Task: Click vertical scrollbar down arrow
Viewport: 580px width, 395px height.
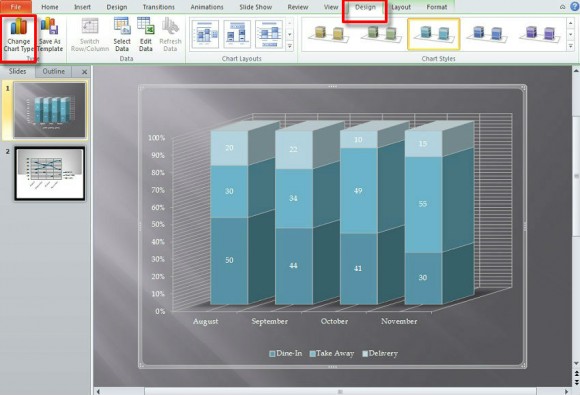Action: click(x=576, y=364)
